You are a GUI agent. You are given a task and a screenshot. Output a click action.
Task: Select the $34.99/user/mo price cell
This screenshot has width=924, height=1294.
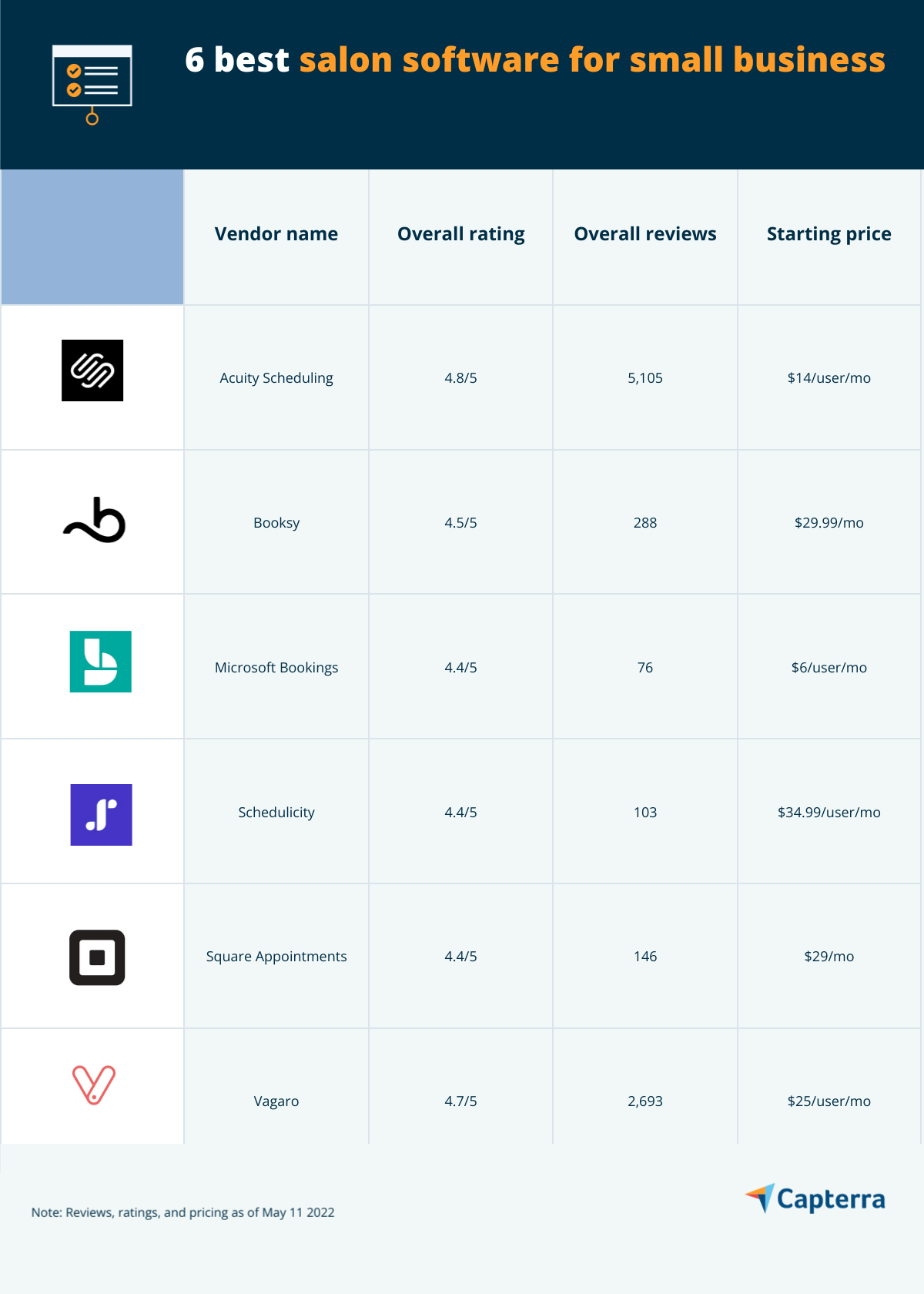point(829,811)
